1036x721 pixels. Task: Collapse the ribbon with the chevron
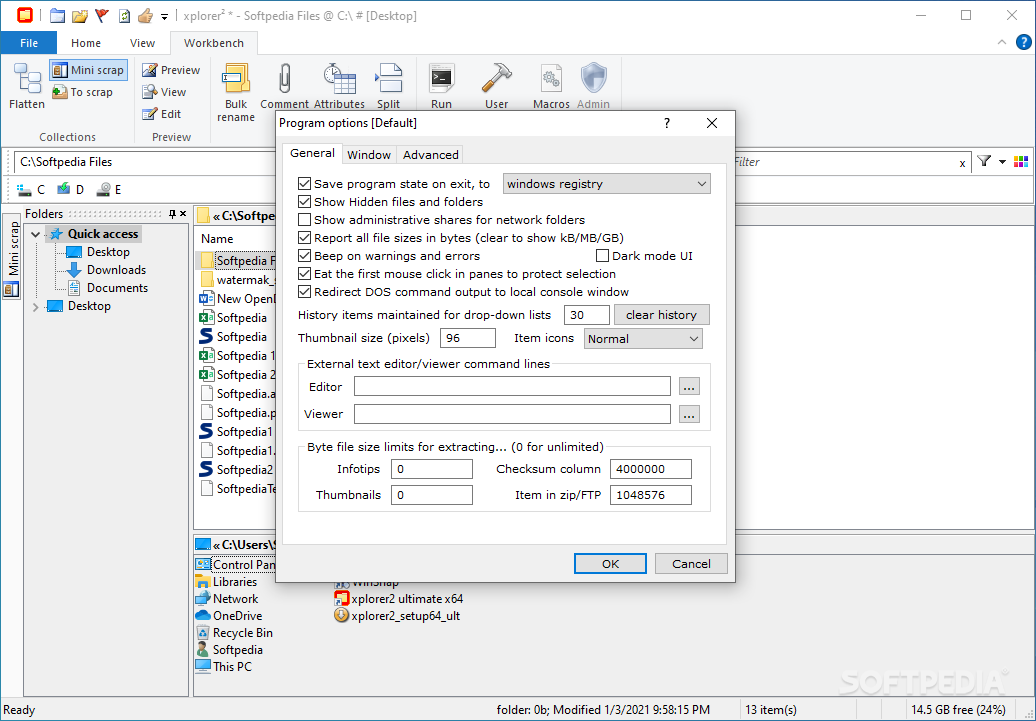point(1002,42)
